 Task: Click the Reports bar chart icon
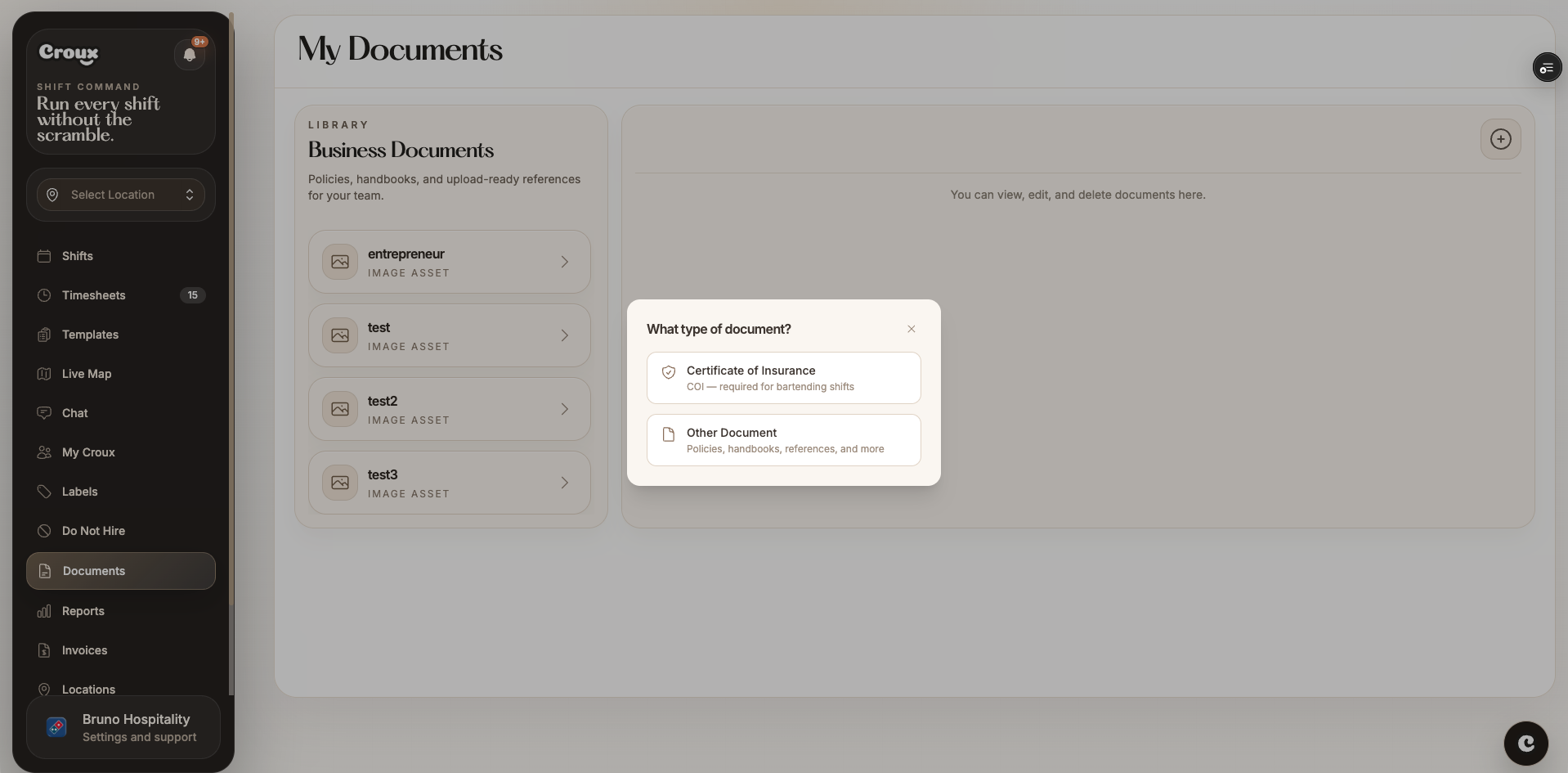point(44,611)
